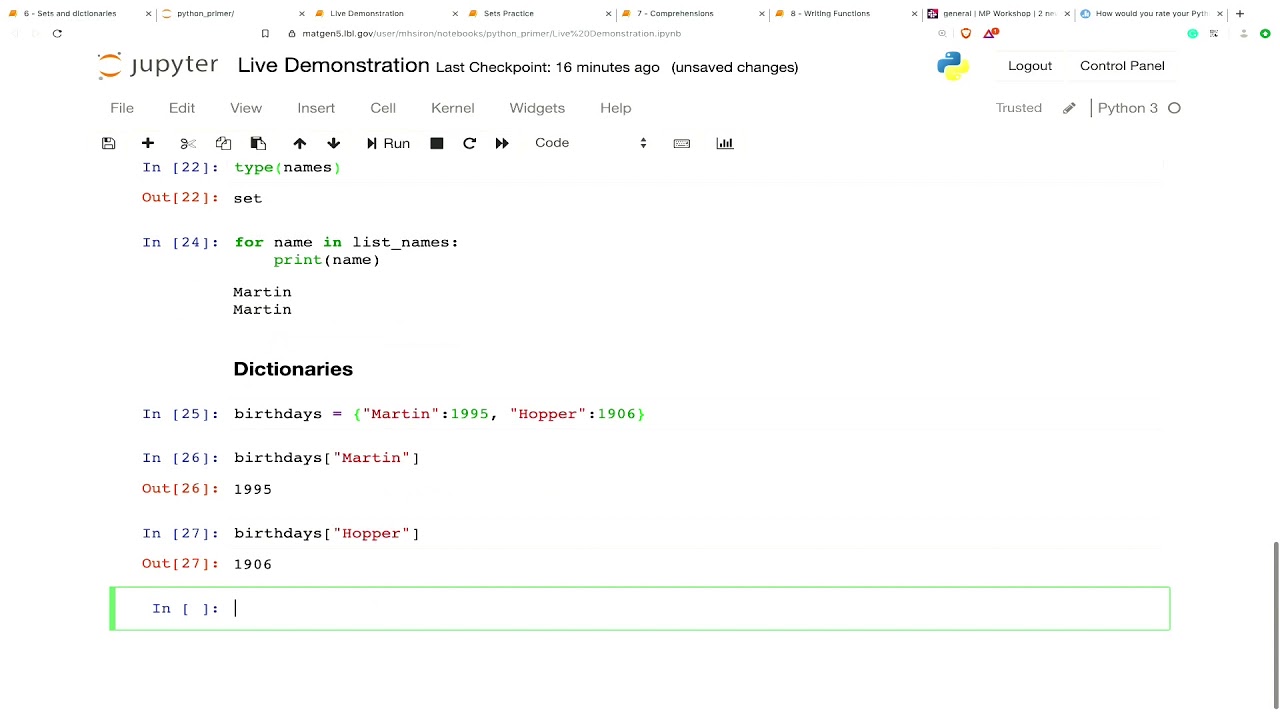Image resolution: width=1280 pixels, height=720 pixels.
Task: Move selected cell up arrow
Action: 299,143
